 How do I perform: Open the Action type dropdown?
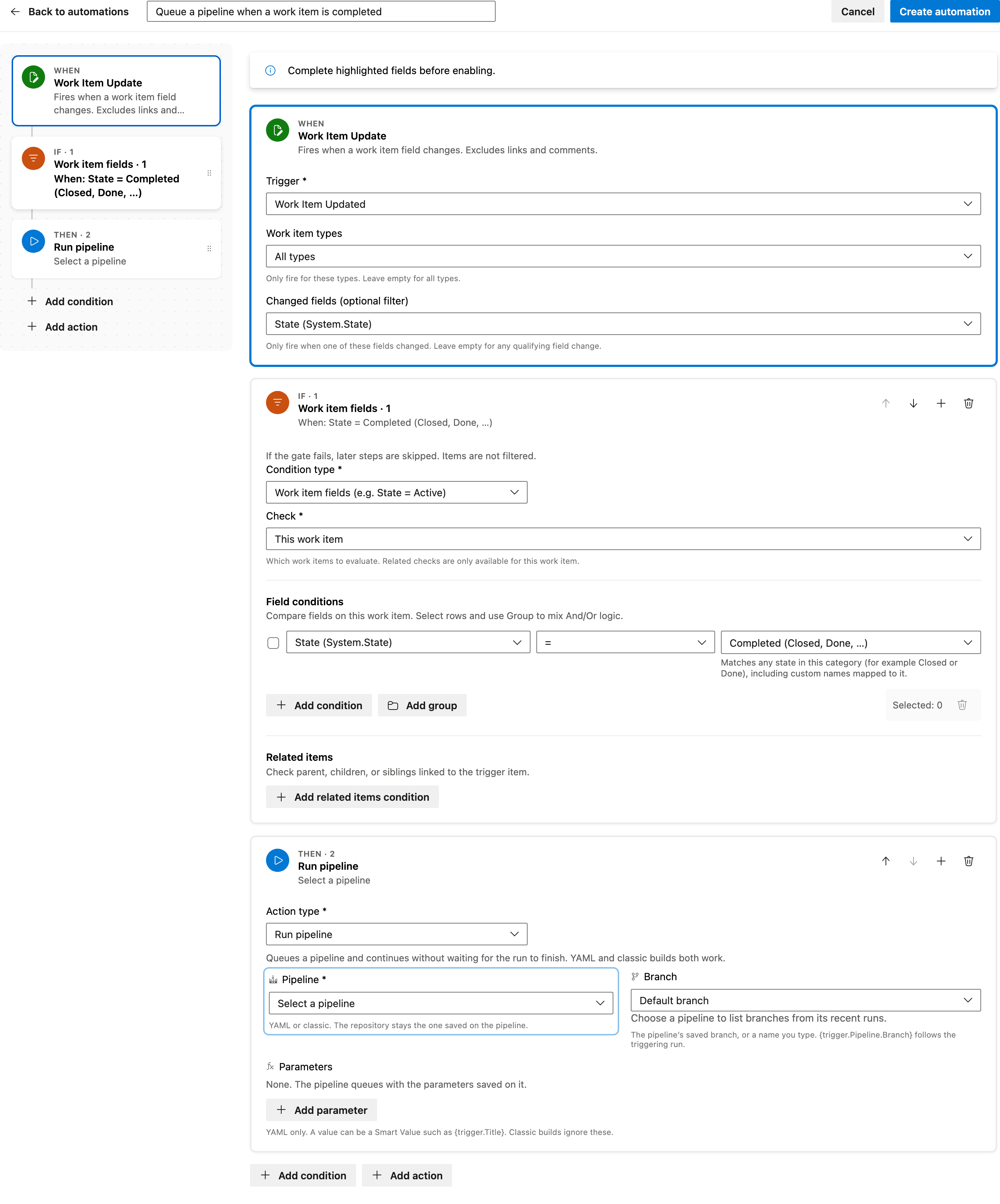(397, 934)
